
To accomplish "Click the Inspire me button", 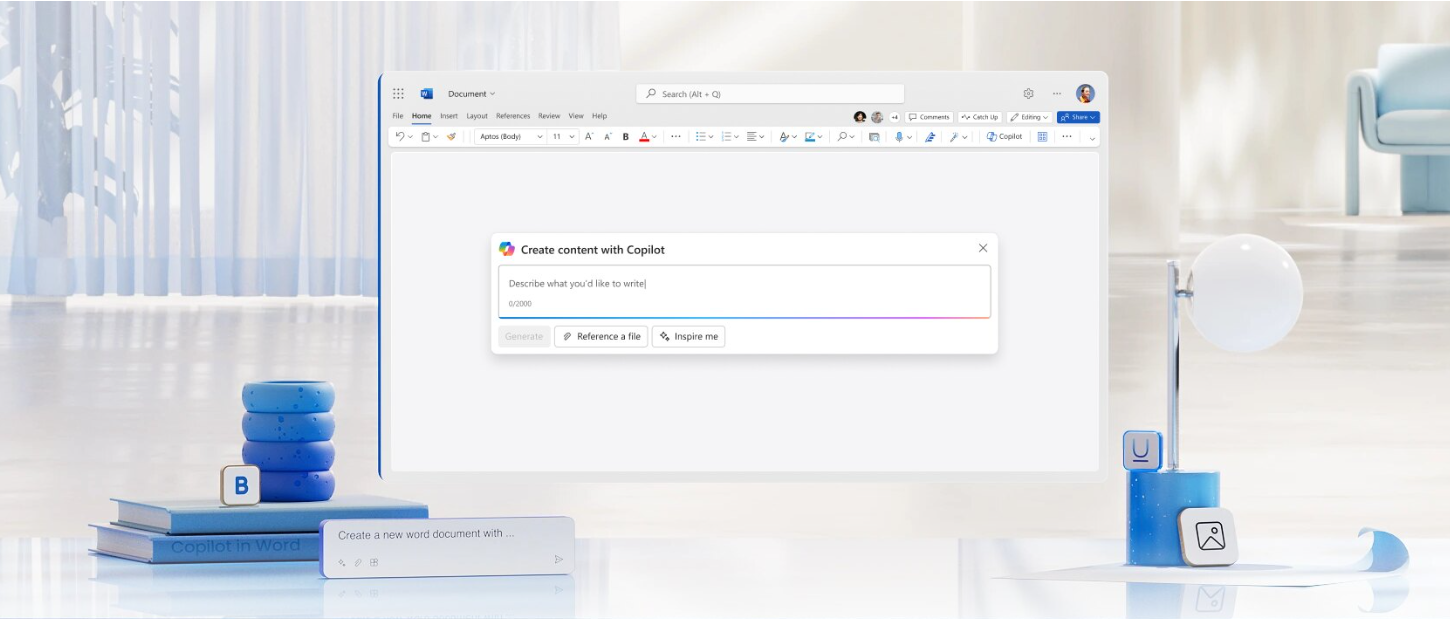I will point(689,336).
